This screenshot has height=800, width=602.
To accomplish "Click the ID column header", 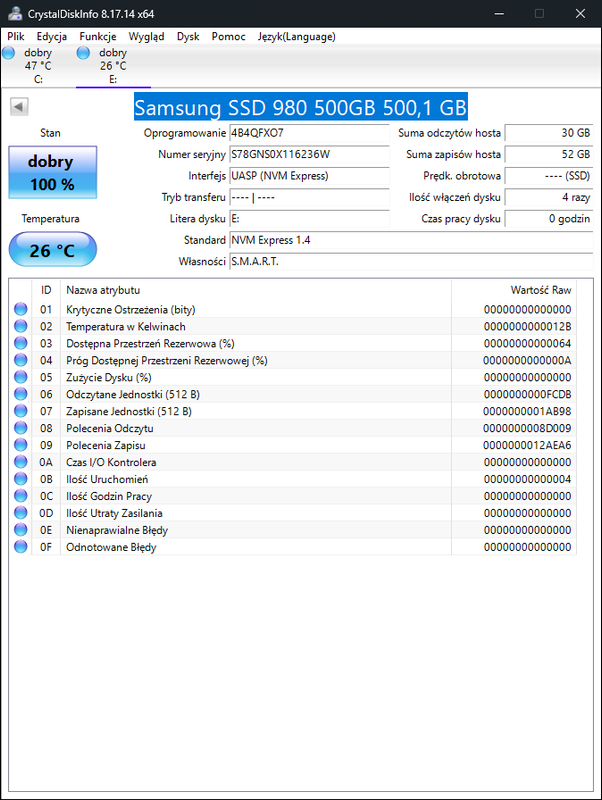I will pyautogui.click(x=46, y=290).
